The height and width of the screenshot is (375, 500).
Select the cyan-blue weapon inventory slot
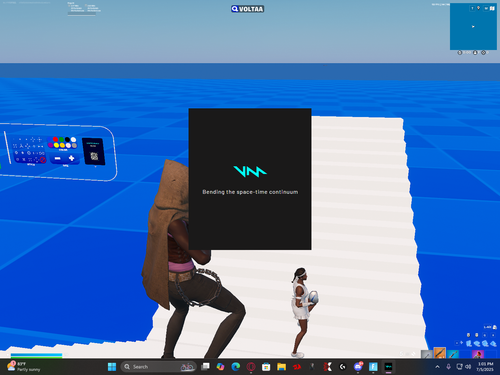(453, 354)
